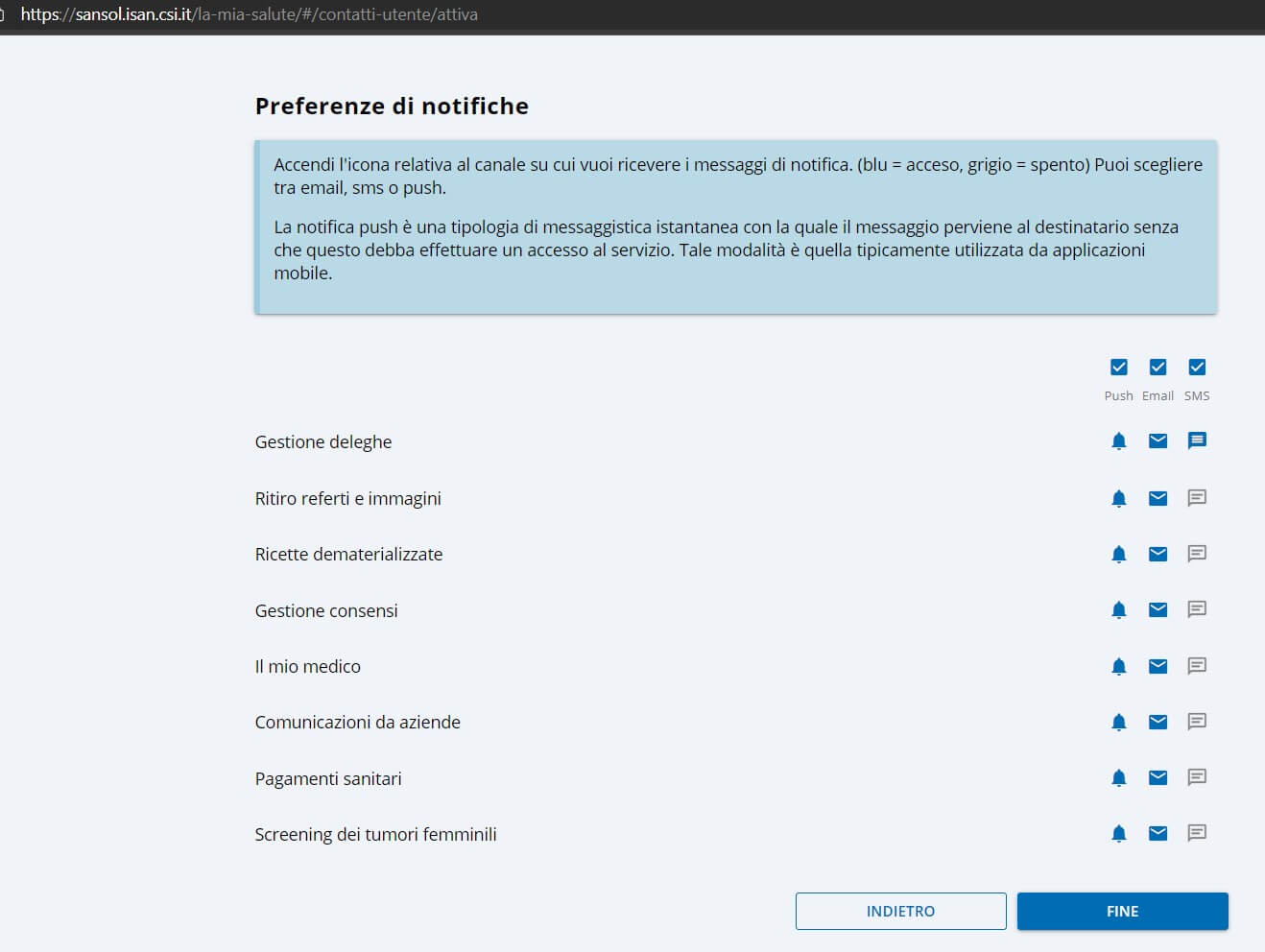Toggle push bell icon for Gestione deleghe
Screen dimensions: 1265x952
pos(1118,441)
